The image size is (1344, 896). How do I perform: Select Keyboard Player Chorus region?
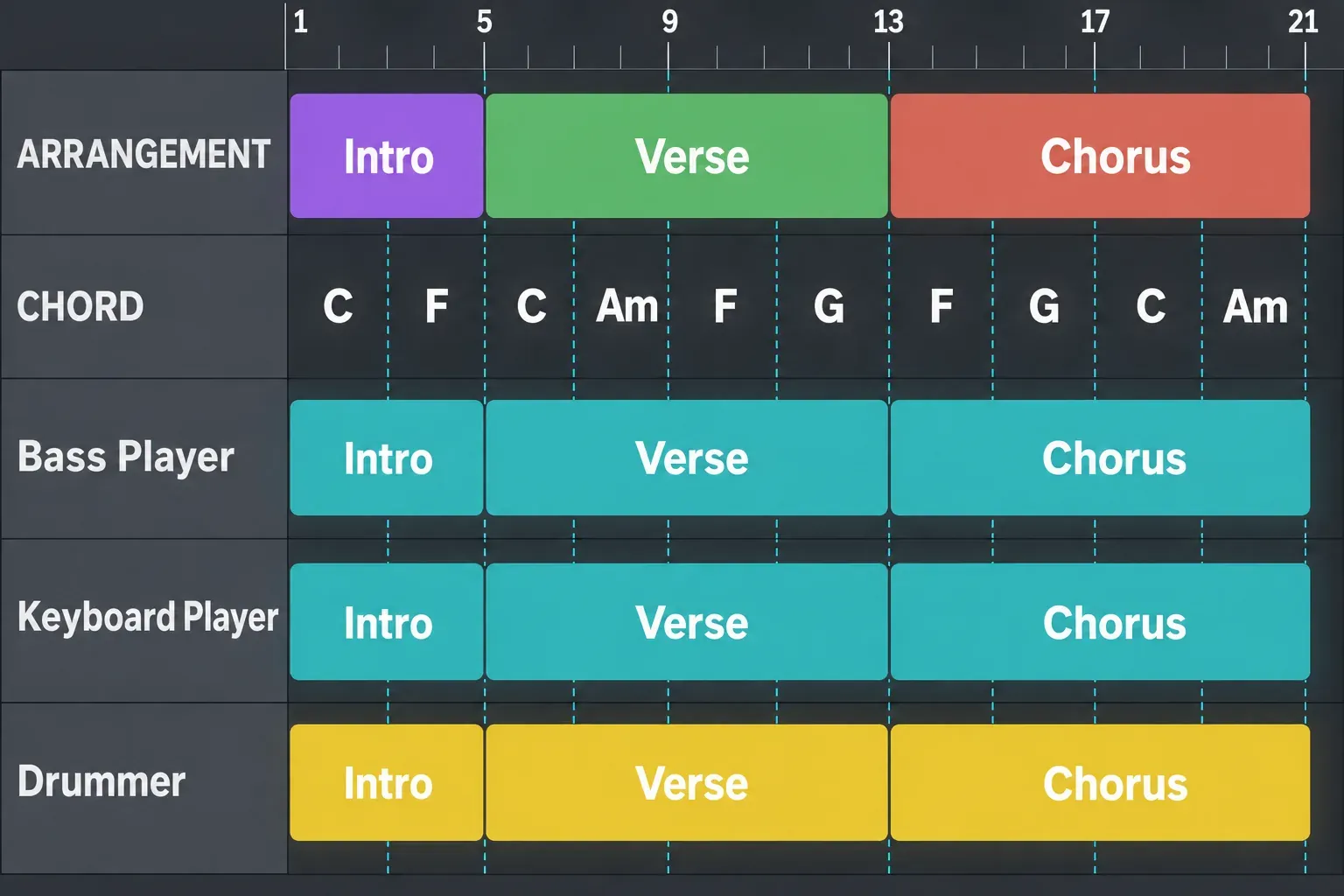[x=1100, y=621]
